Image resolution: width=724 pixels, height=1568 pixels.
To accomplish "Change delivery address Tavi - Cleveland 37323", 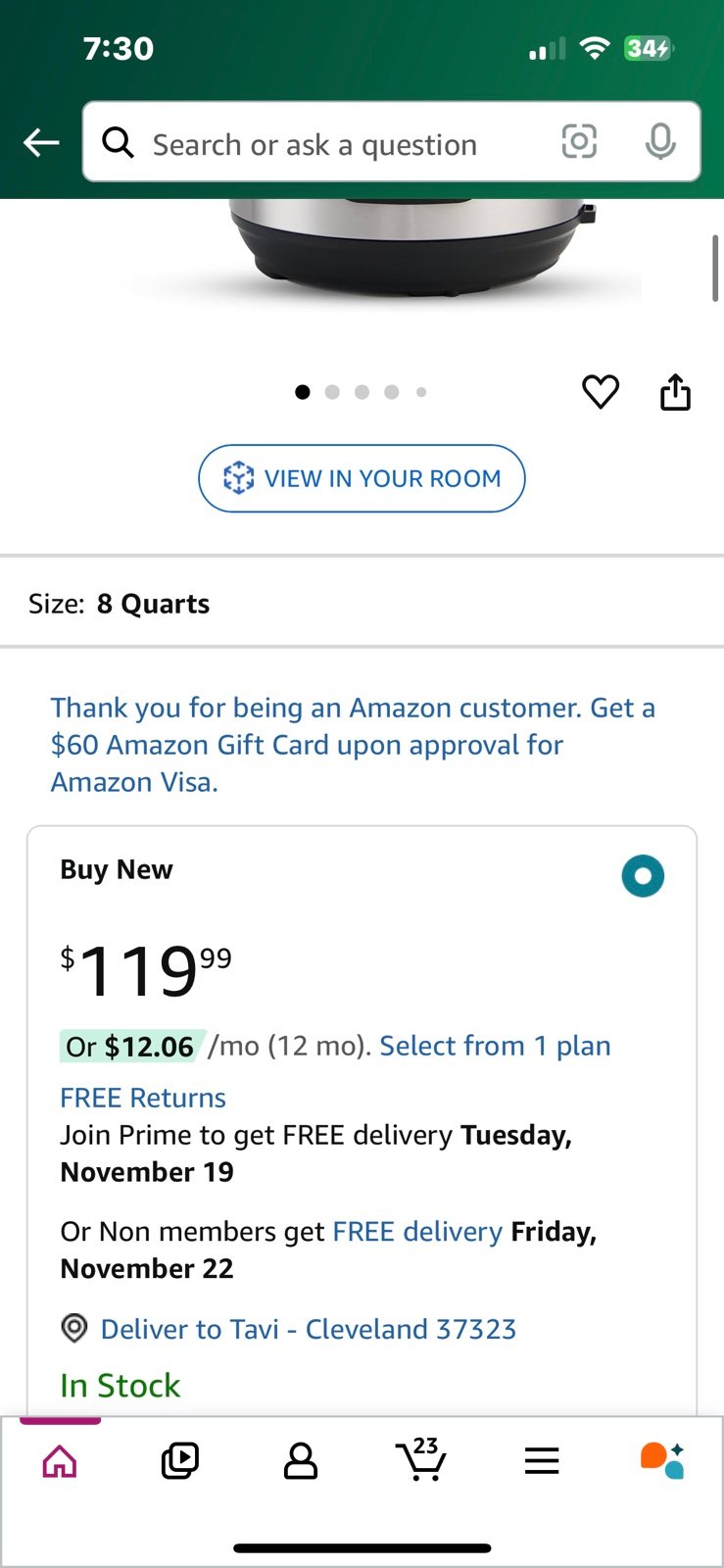I will (x=308, y=1329).
